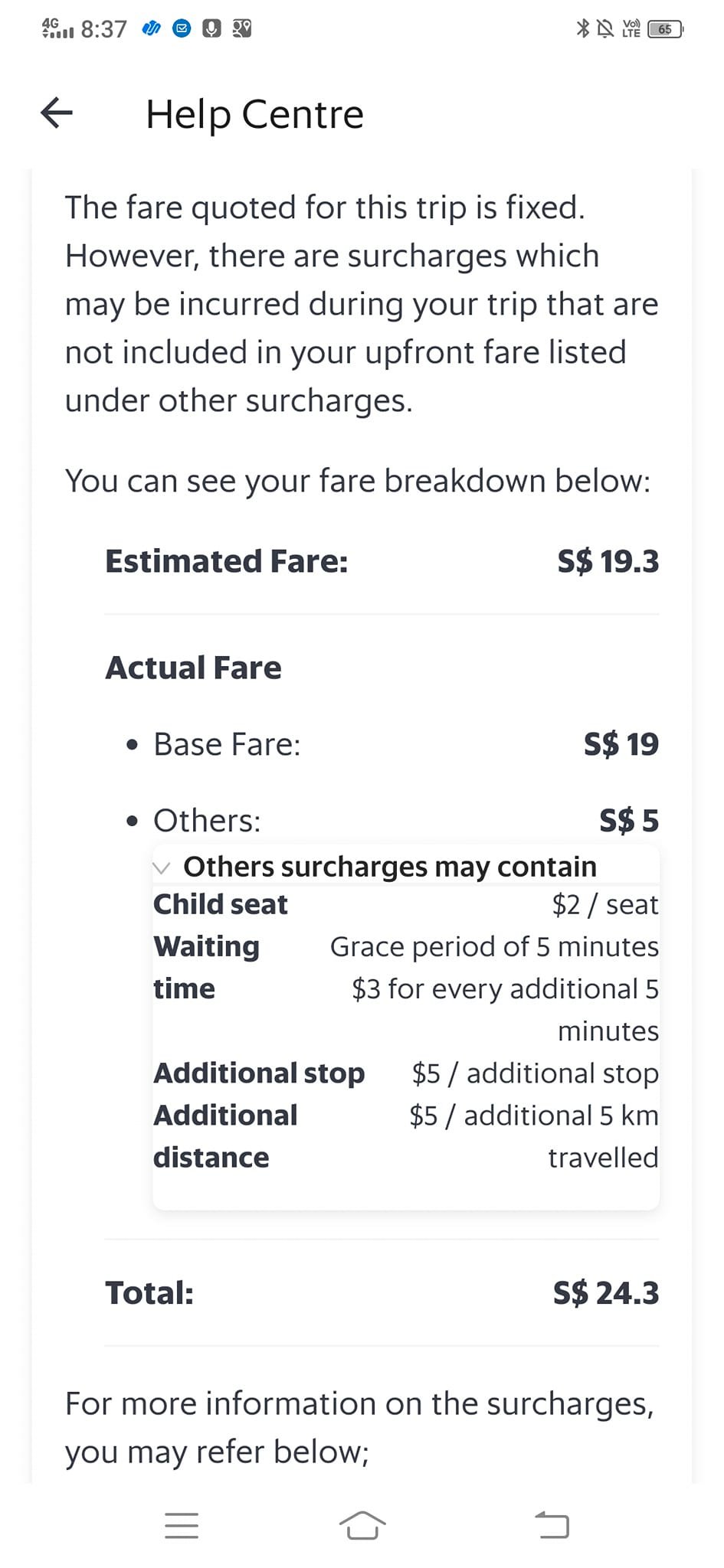
Task: Tap the Android recent apps menu icon
Action: [x=182, y=1525]
